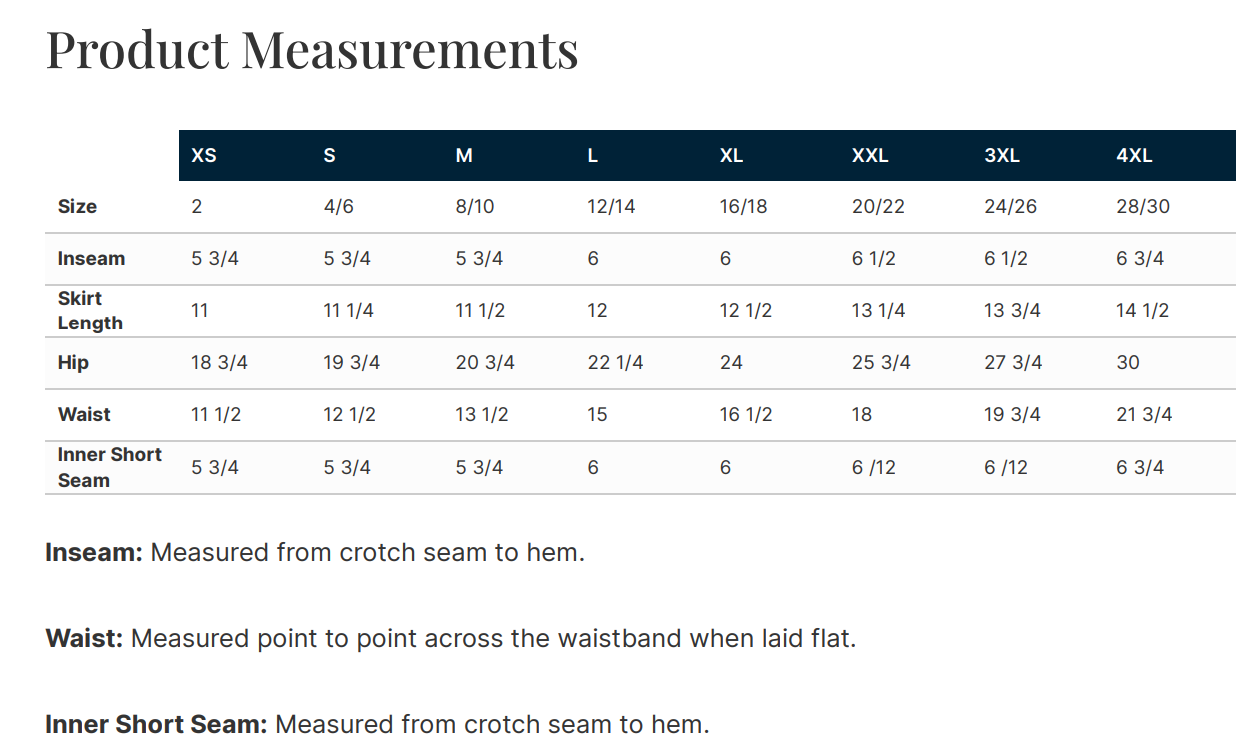Viewport: 1240px width, 751px height.
Task: Select the size 28/30 cell
Action: coord(1143,207)
